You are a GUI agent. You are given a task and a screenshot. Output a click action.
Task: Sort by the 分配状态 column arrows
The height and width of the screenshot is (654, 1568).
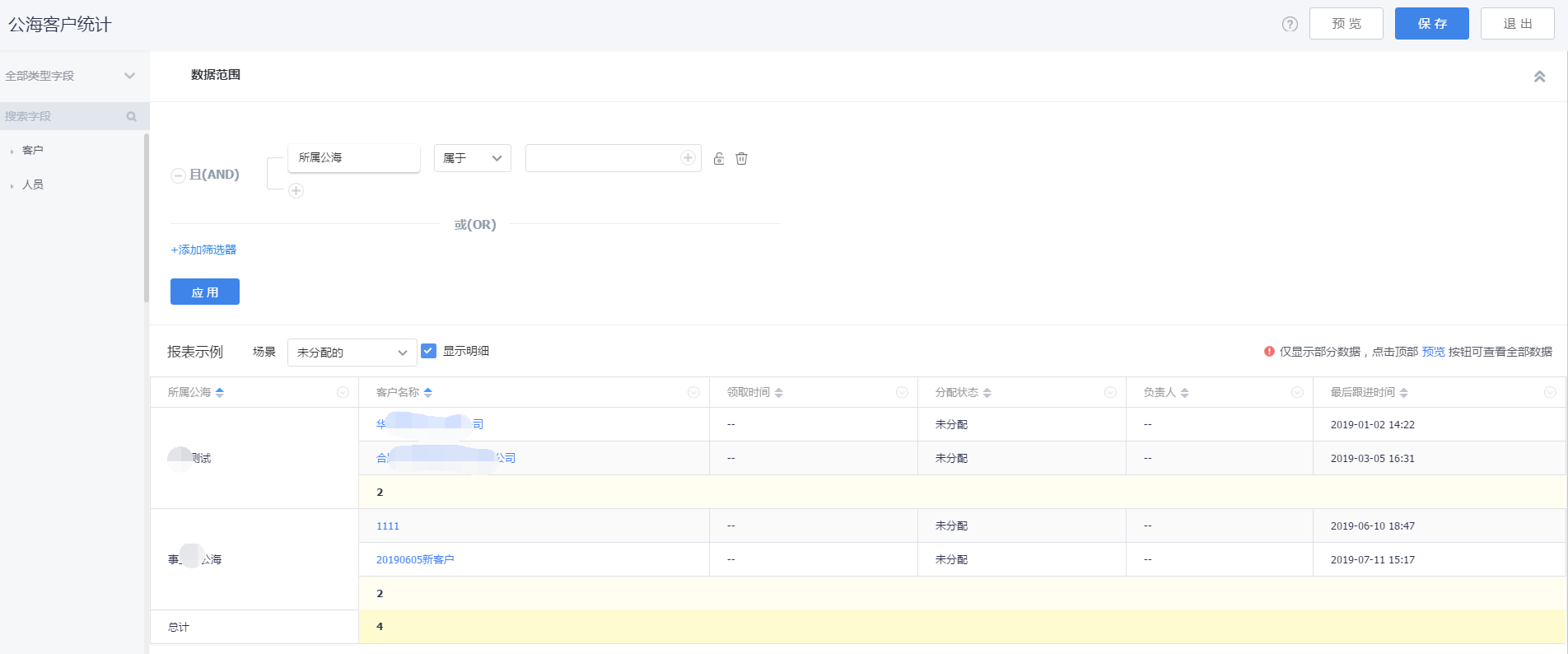pyautogui.click(x=987, y=393)
